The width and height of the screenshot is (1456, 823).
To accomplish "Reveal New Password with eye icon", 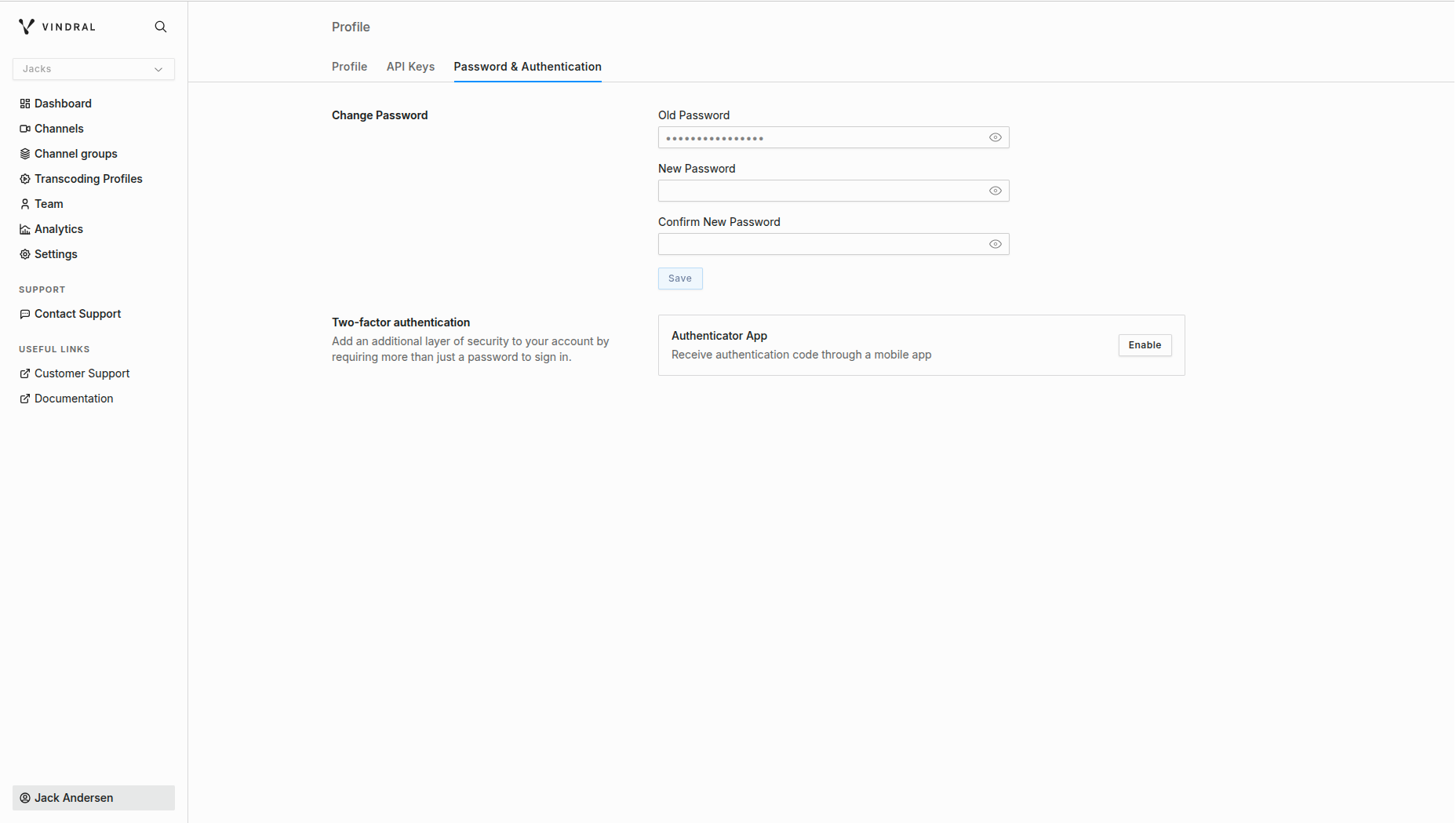I will click(x=995, y=191).
